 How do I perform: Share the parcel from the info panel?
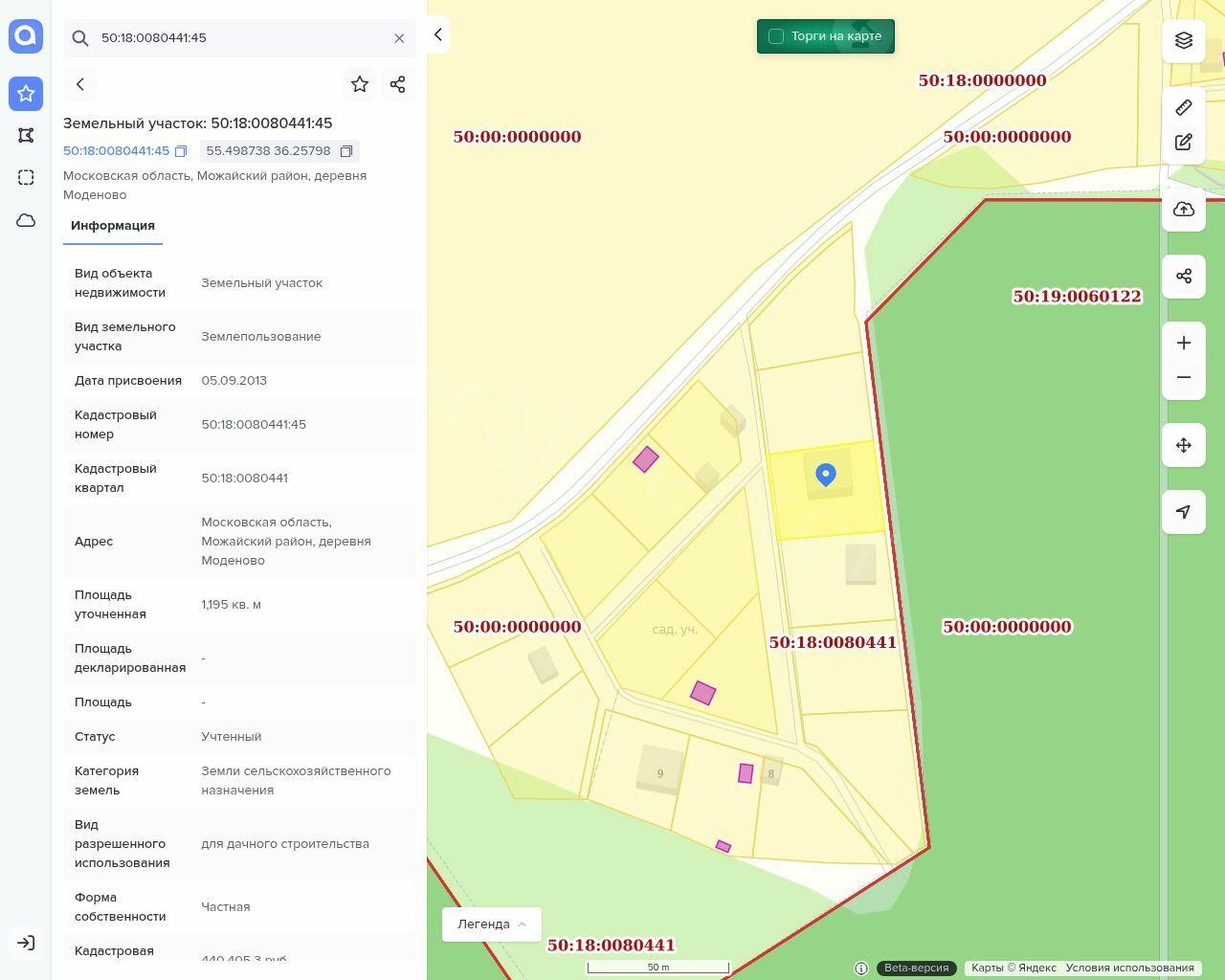pos(398,84)
